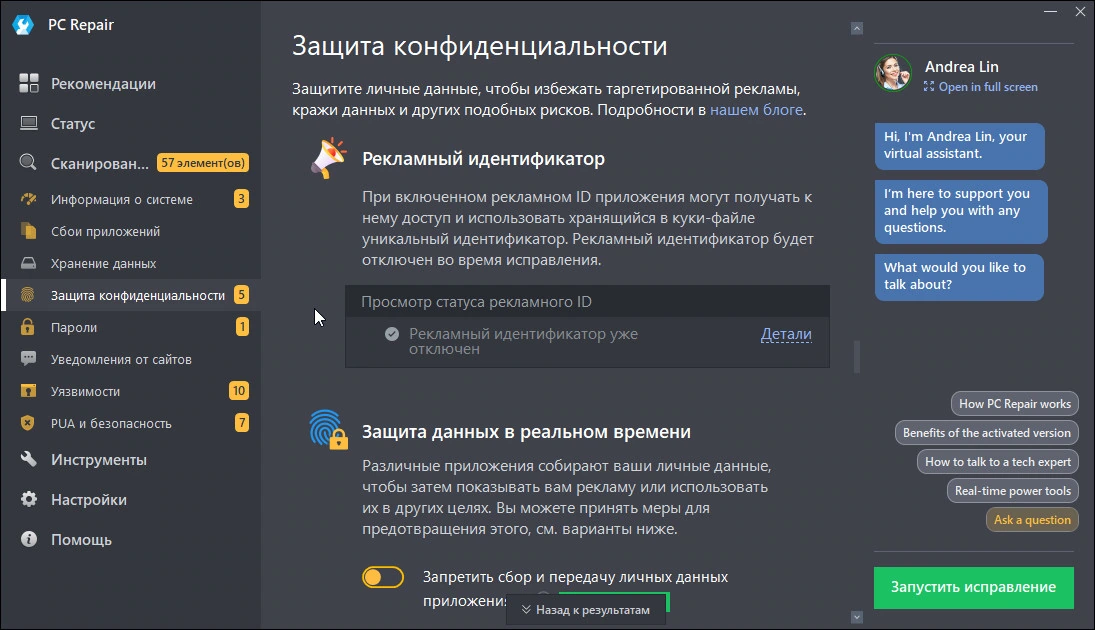Click the Помощь info icon
The height and width of the screenshot is (630, 1095).
point(29,539)
